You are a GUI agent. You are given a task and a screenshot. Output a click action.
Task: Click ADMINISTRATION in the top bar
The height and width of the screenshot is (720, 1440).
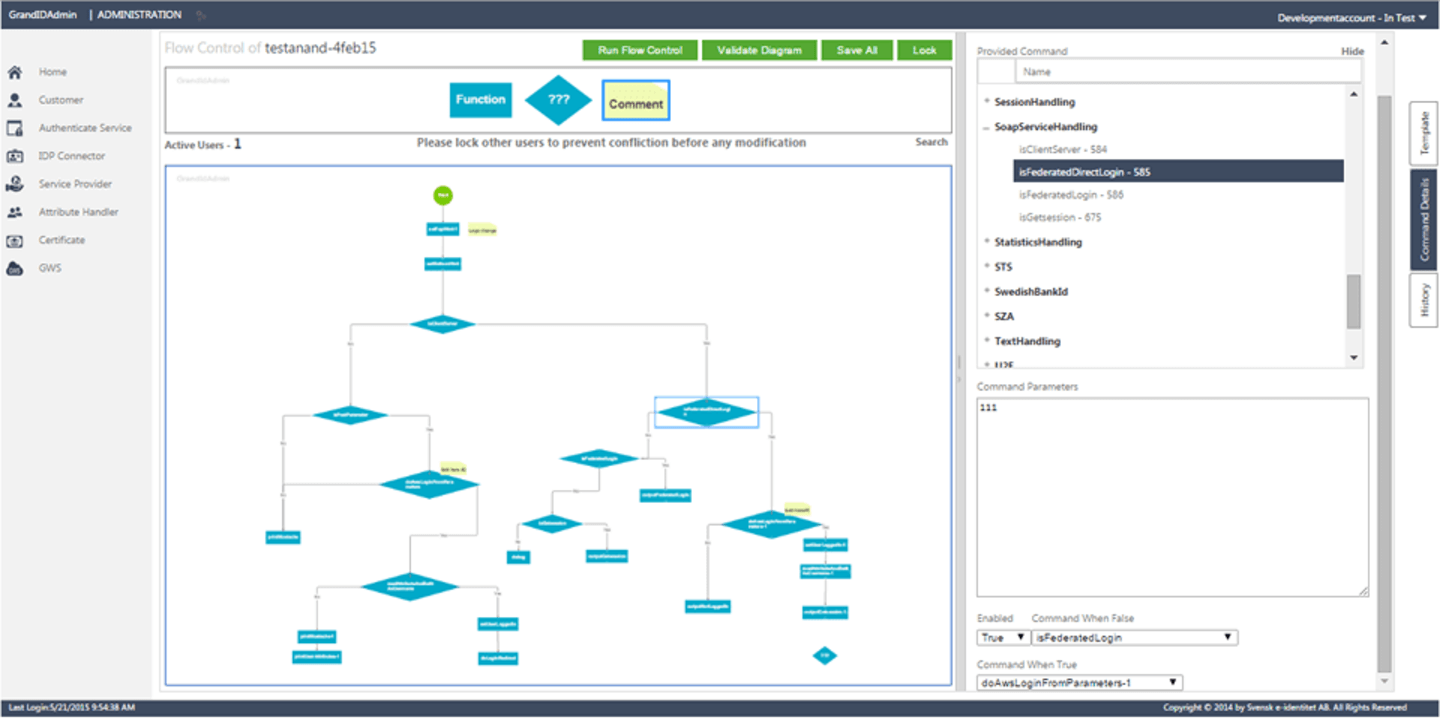pyautogui.click(x=139, y=15)
